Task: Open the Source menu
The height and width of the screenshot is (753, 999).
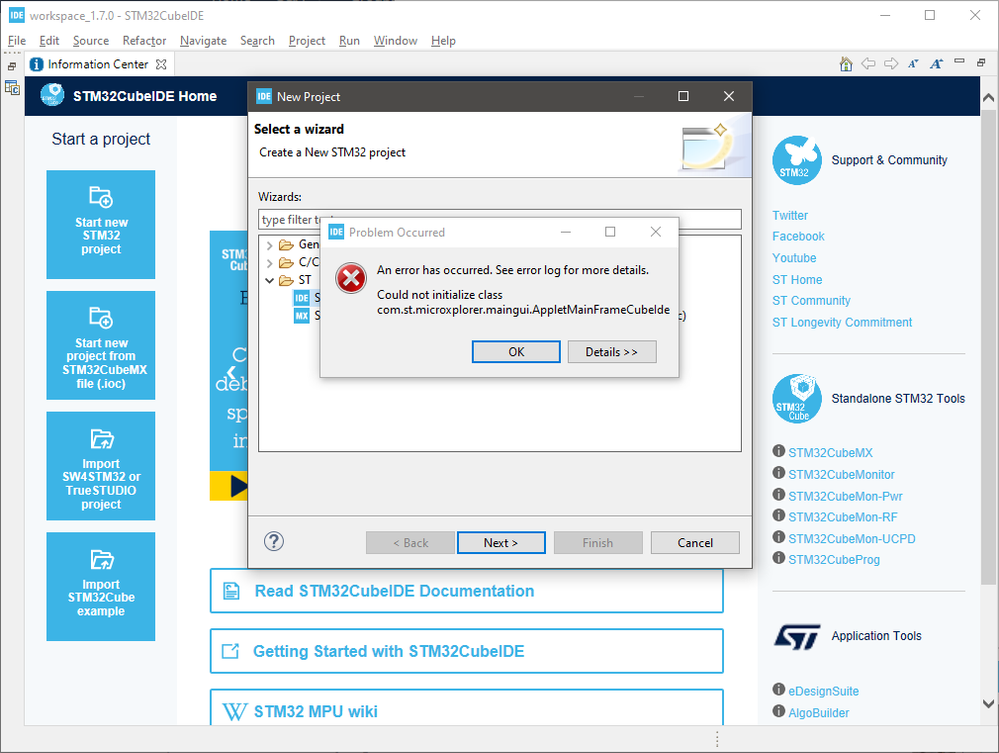Action: (x=90, y=41)
